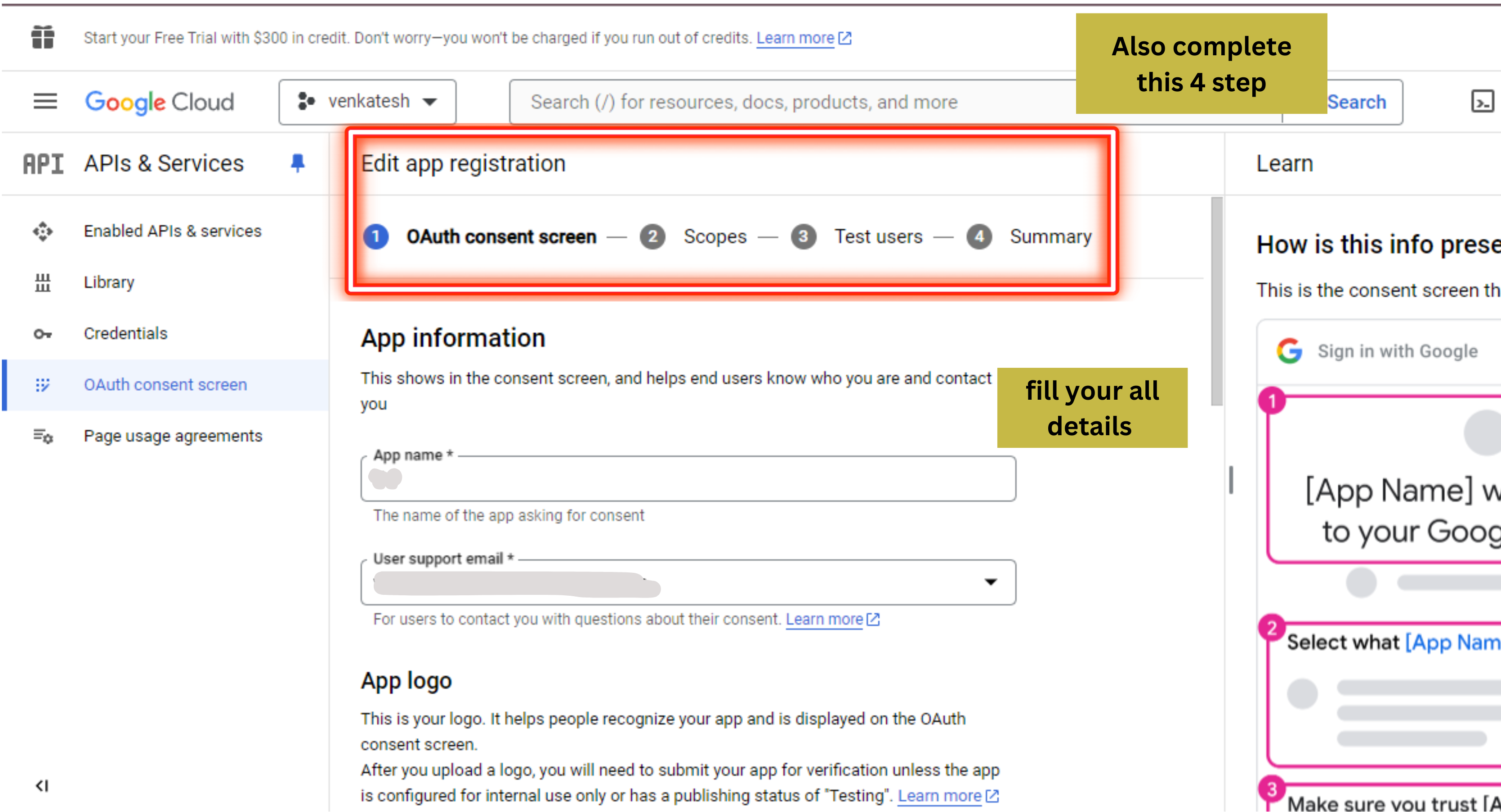Go to step 3 Test users
Viewport: 1501px width, 812px height.
click(857, 236)
